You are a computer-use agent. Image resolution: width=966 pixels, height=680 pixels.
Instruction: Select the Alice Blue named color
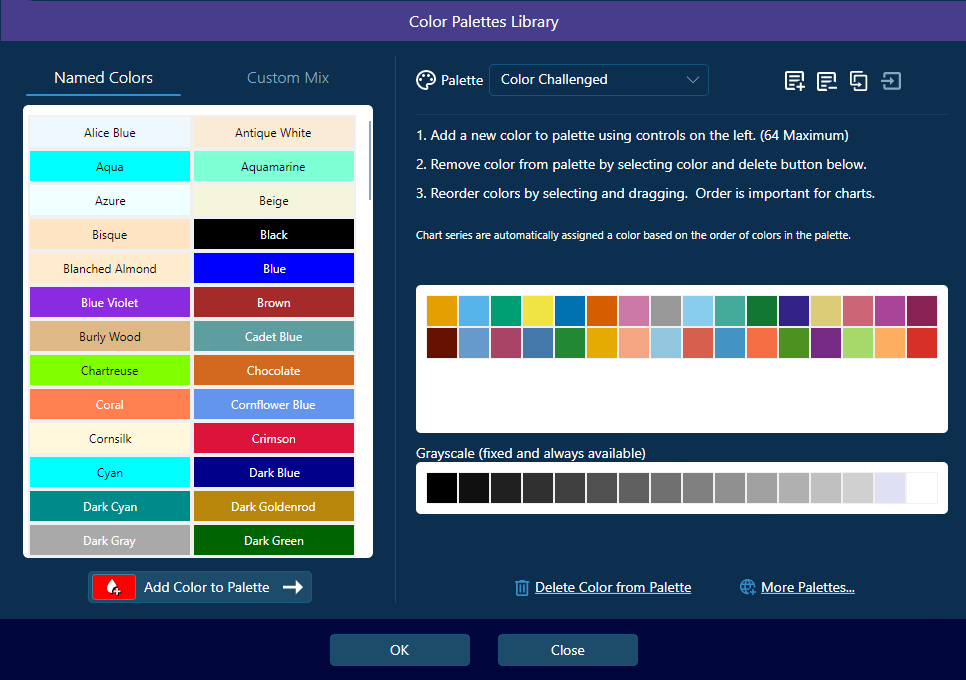(110, 132)
